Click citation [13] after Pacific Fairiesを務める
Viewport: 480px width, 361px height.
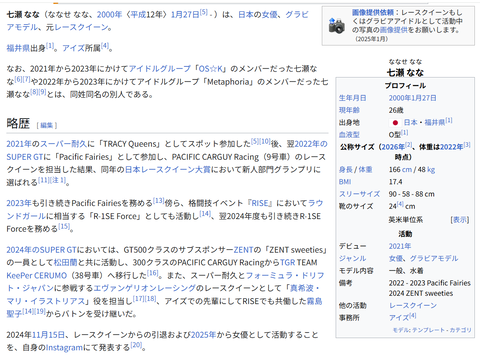coord(158,201)
